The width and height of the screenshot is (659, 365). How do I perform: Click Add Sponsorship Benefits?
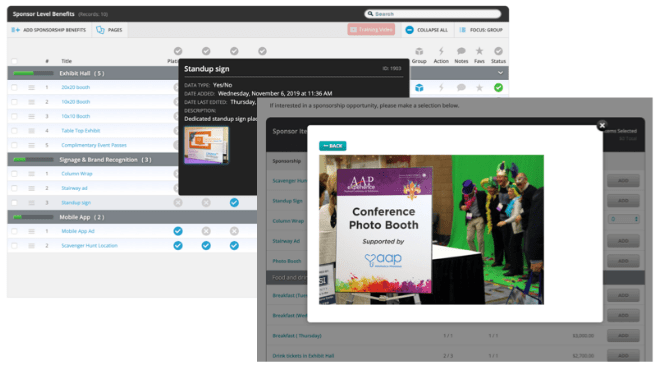(x=49, y=30)
